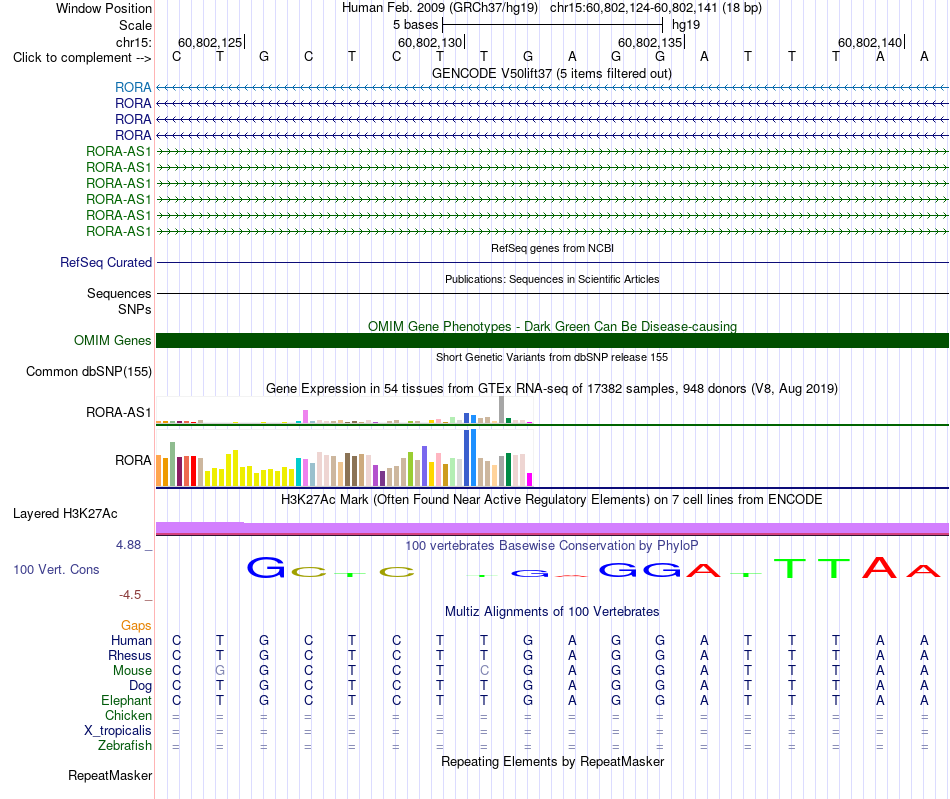Click the Human alignment row label
This screenshot has height=799, width=950.
[x=131, y=640]
